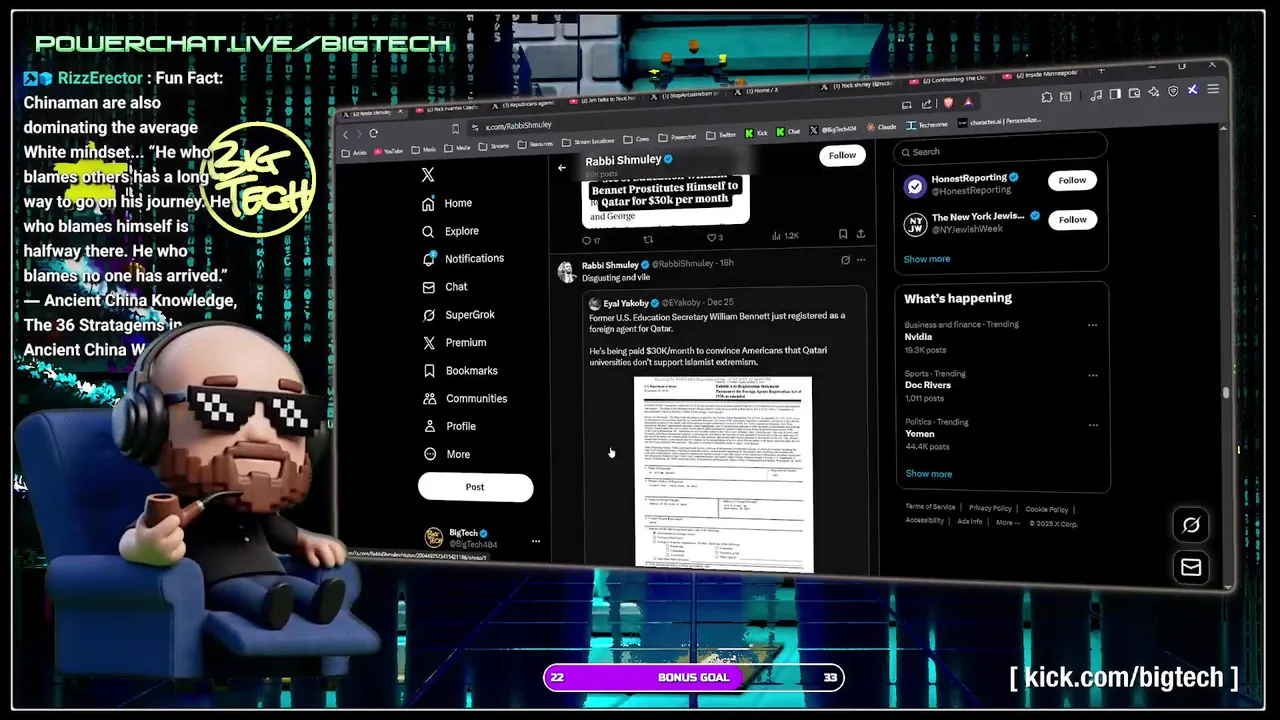The height and width of the screenshot is (720, 1280).
Task: Open @BigTech404 bookmark in bookmarks bar
Action: pos(834,130)
